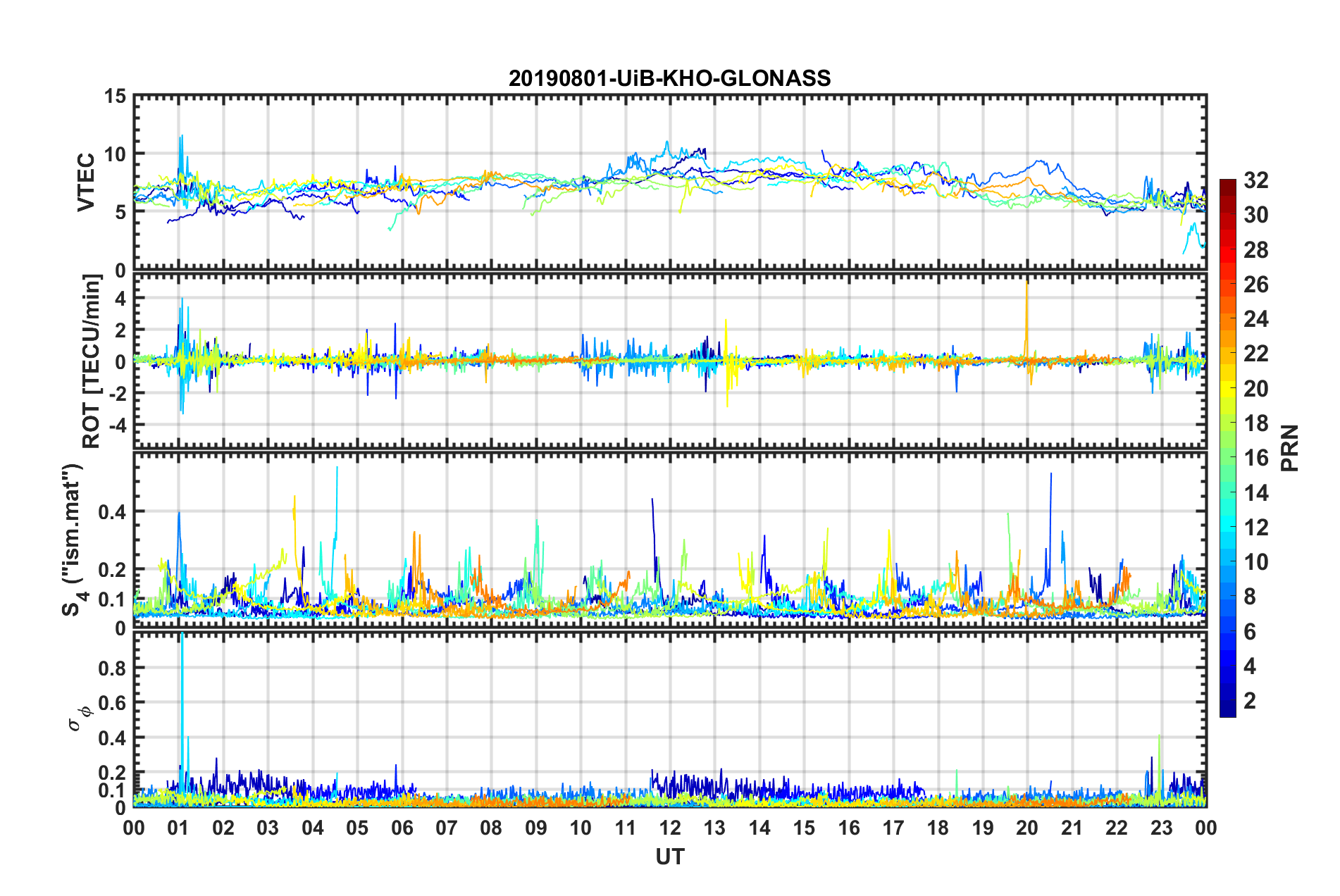Image resolution: width=1340 pixels, height=896 pixels.
Task: Select colorbar tick value 24
Action: (x=1256, y=319)
